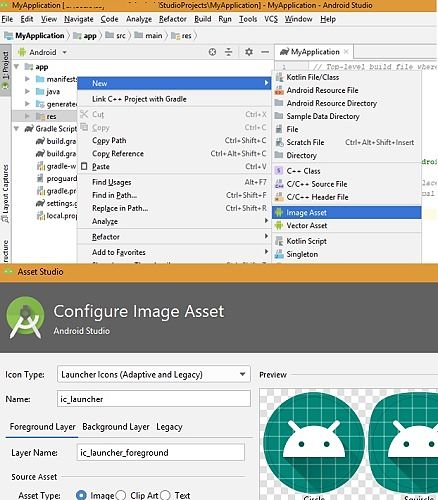438x500 pixels.
Task: Select local.properties file in tree
Action: pyautogui.click(x=57, y=216)
